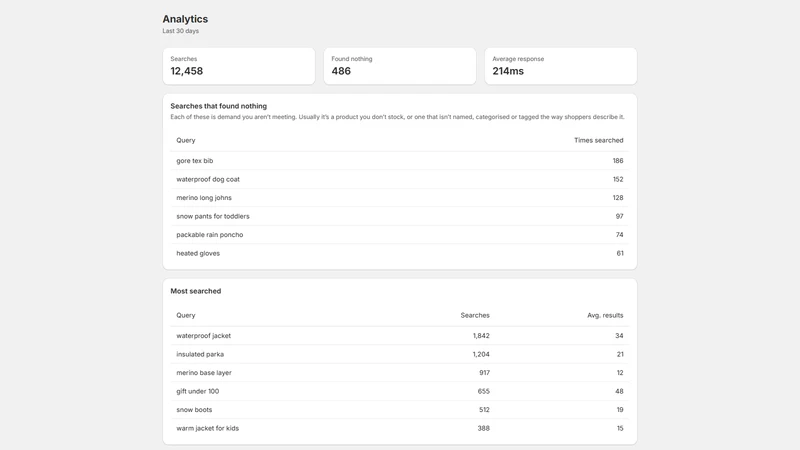800x450 pixels.
Task: Select the 'snow boots' query
Action: (x=194, y=410)
